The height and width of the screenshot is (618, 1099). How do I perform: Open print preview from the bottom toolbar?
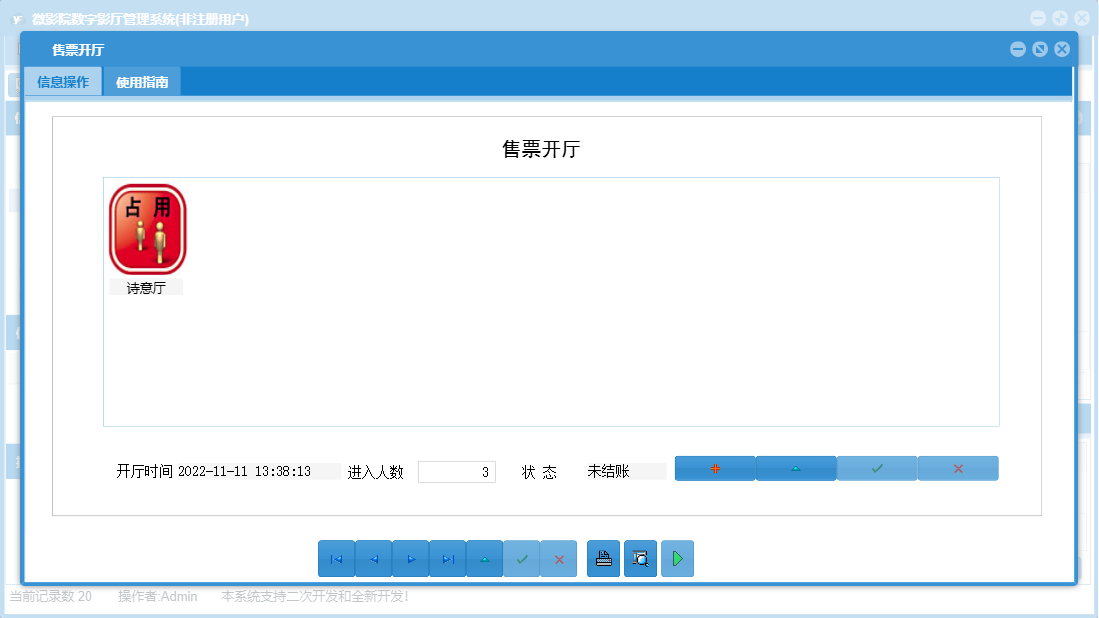tap(640, 558)
